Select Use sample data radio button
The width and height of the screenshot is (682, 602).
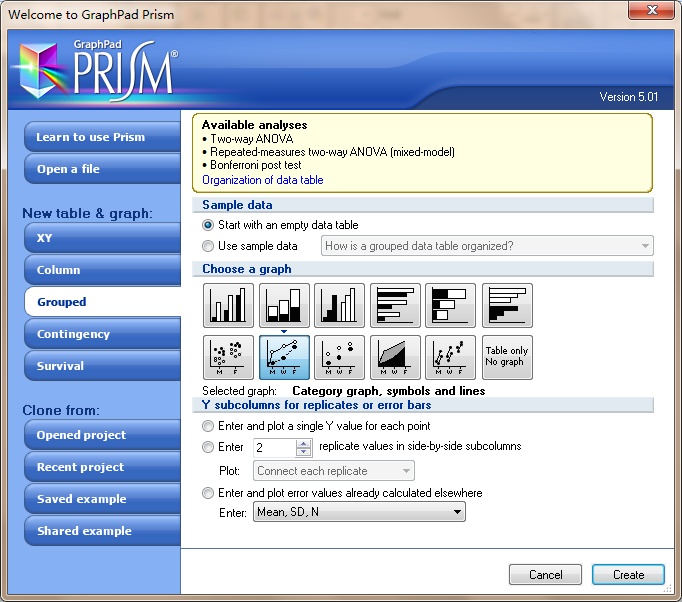[208, 246]
